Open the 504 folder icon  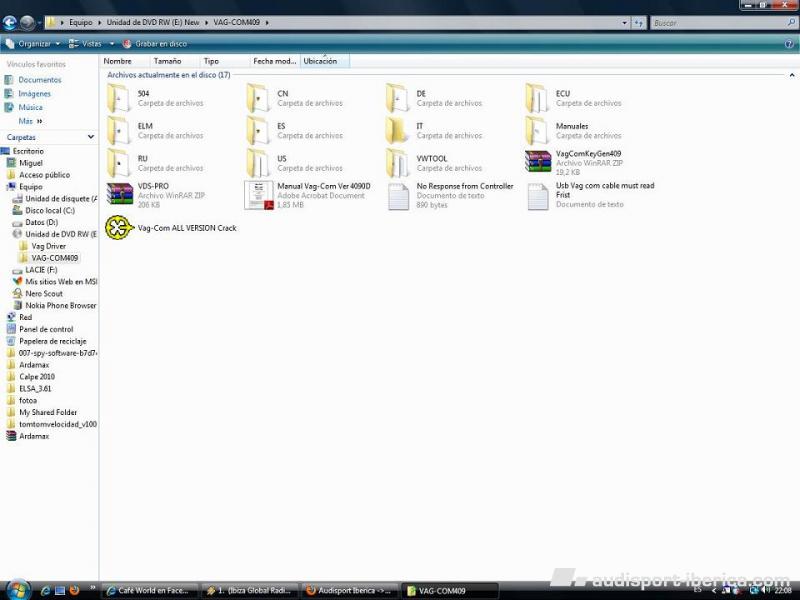tap(119, 98)
